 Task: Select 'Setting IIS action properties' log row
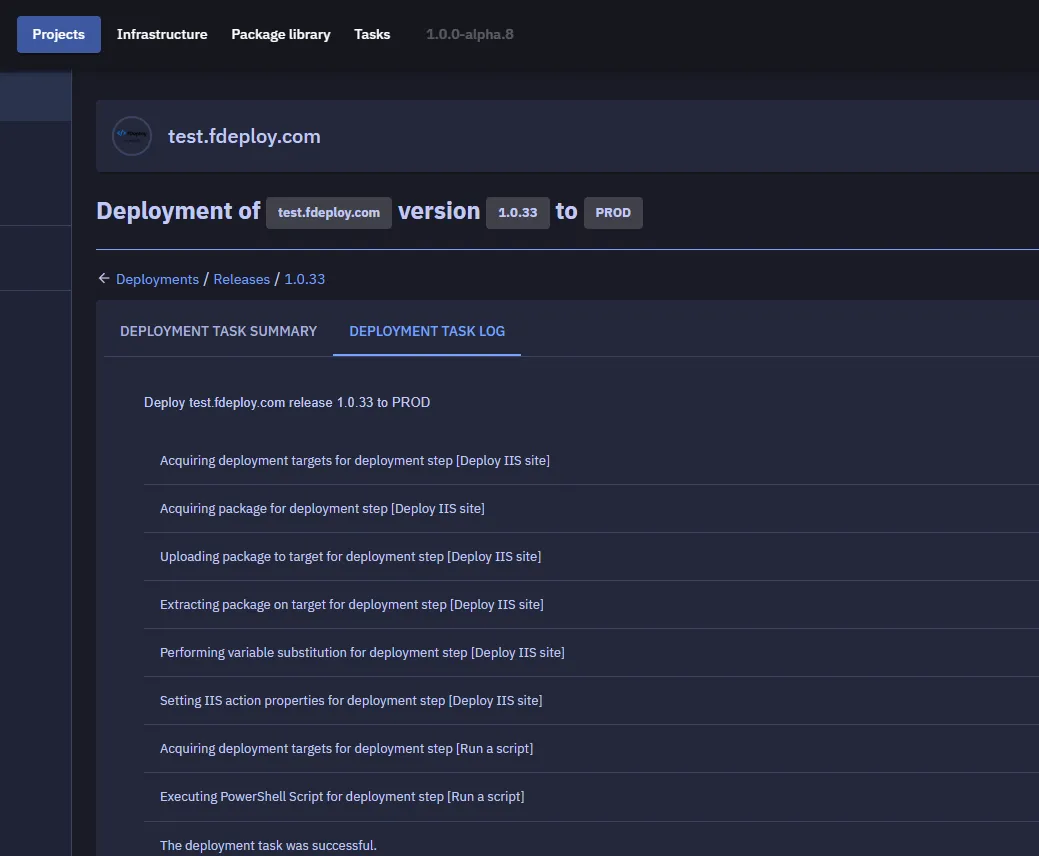tap(591, 701)
